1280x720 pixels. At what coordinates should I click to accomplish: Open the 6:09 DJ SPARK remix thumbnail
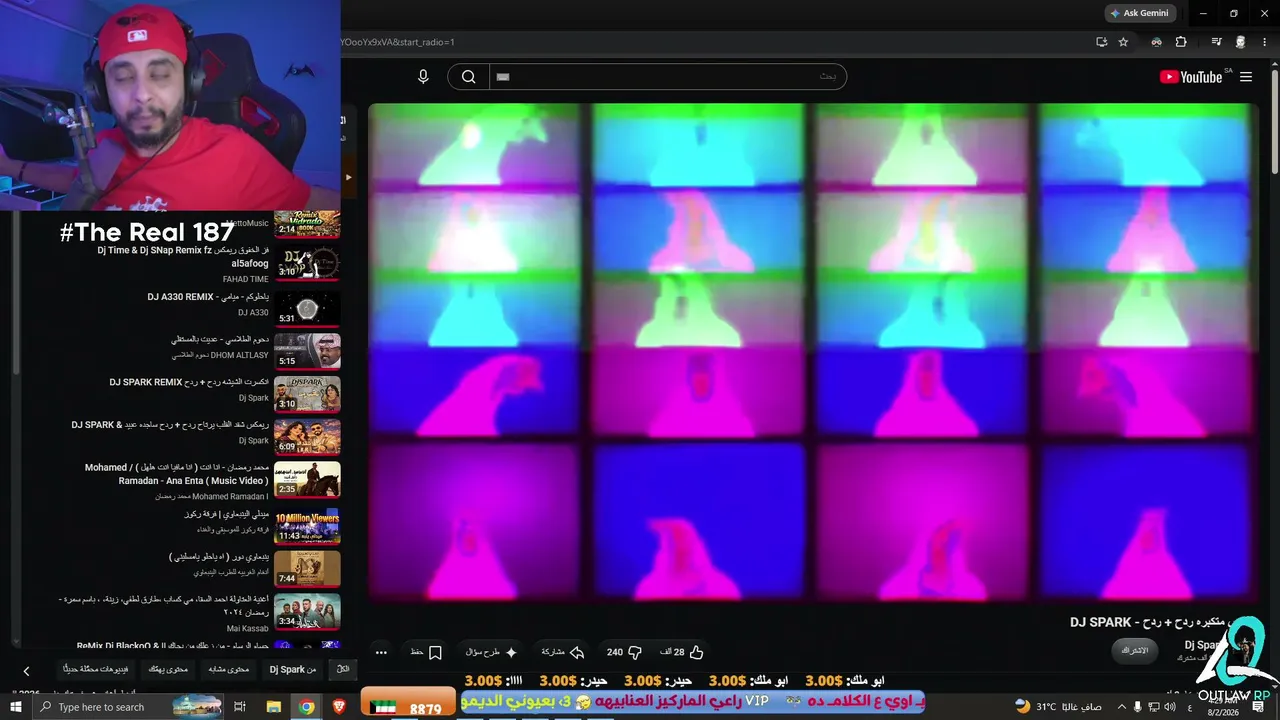click(307, 437)
